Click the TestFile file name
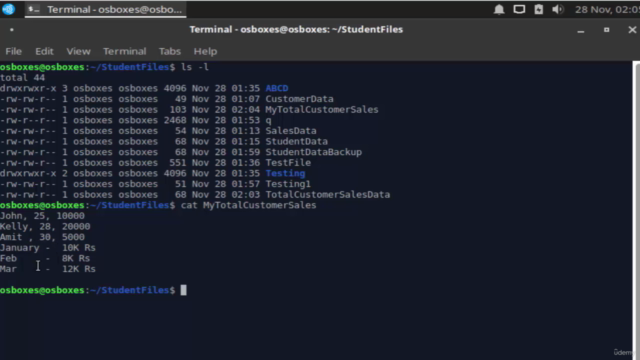Viewport: 640px width, 360px height. click(288, 162)
